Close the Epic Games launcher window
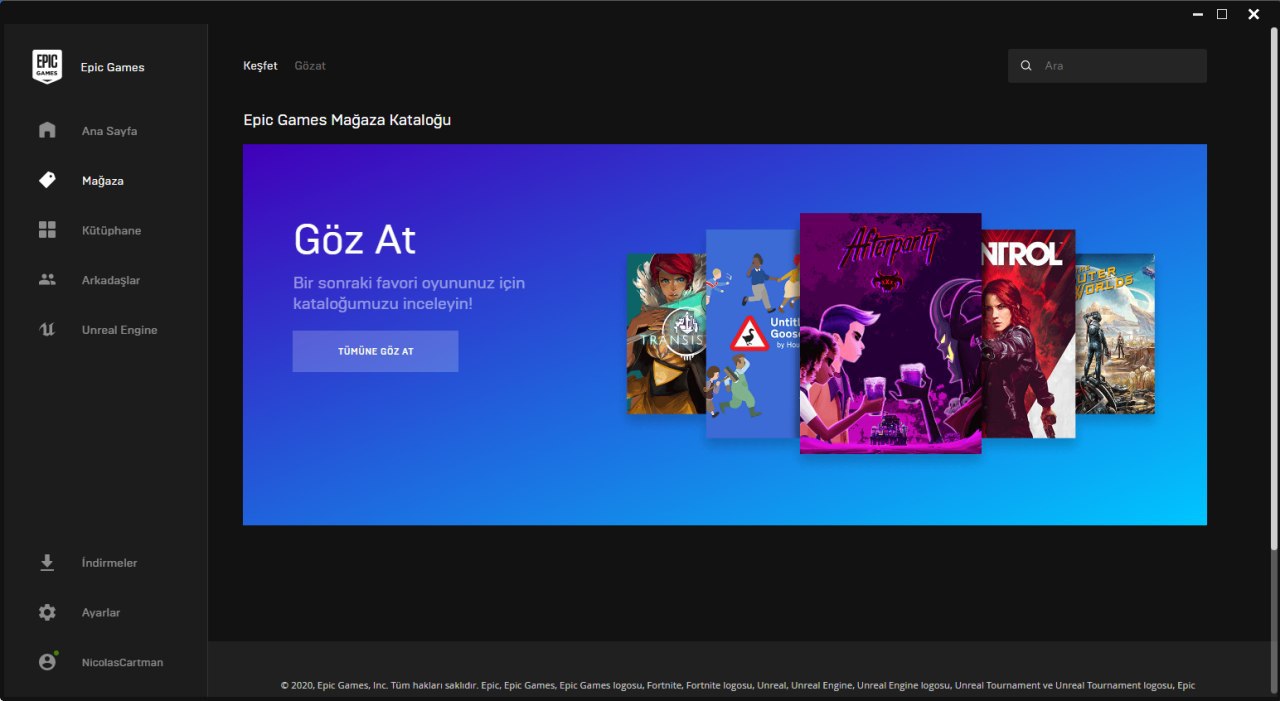The height and width of the screenshot is (701, 1280). (x=1254, y=14)
